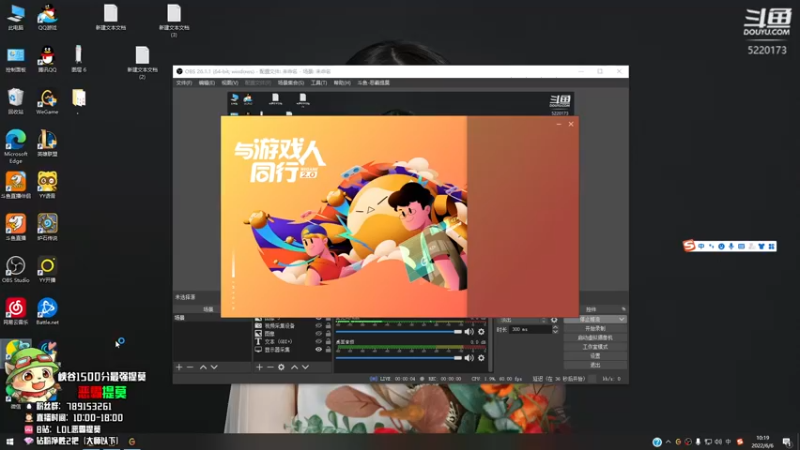Open the 英雄联盟 League of Legends shortcut
Screen dimensions: 800x450
pos(47,143)
